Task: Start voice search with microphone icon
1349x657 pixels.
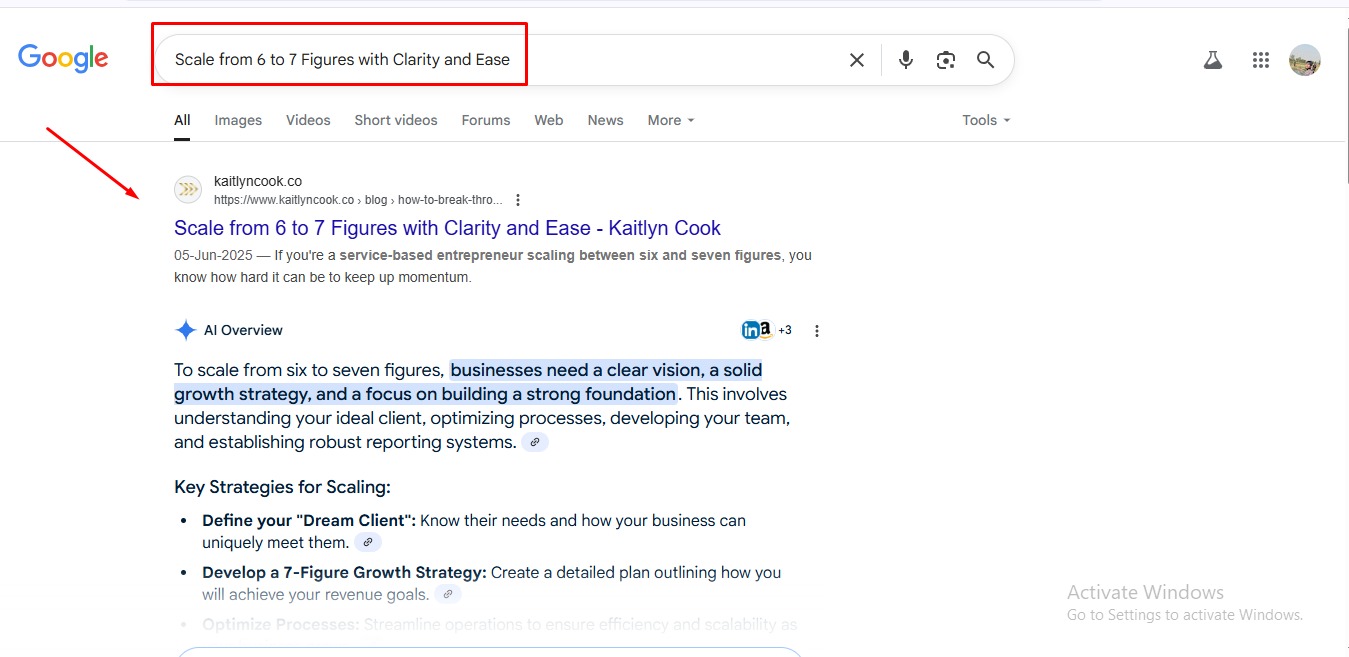Action: pos(906,60)
